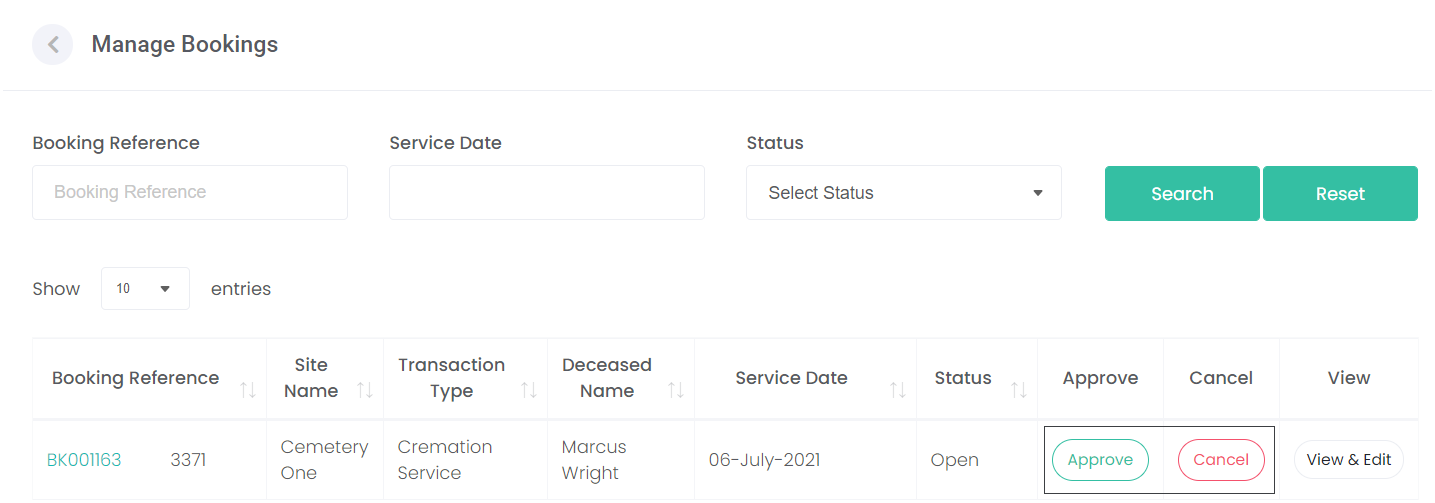Screen dimensions: 1435x503
Task: Click the View column header
Action: pyautogui.click(x=1349, y=378)
